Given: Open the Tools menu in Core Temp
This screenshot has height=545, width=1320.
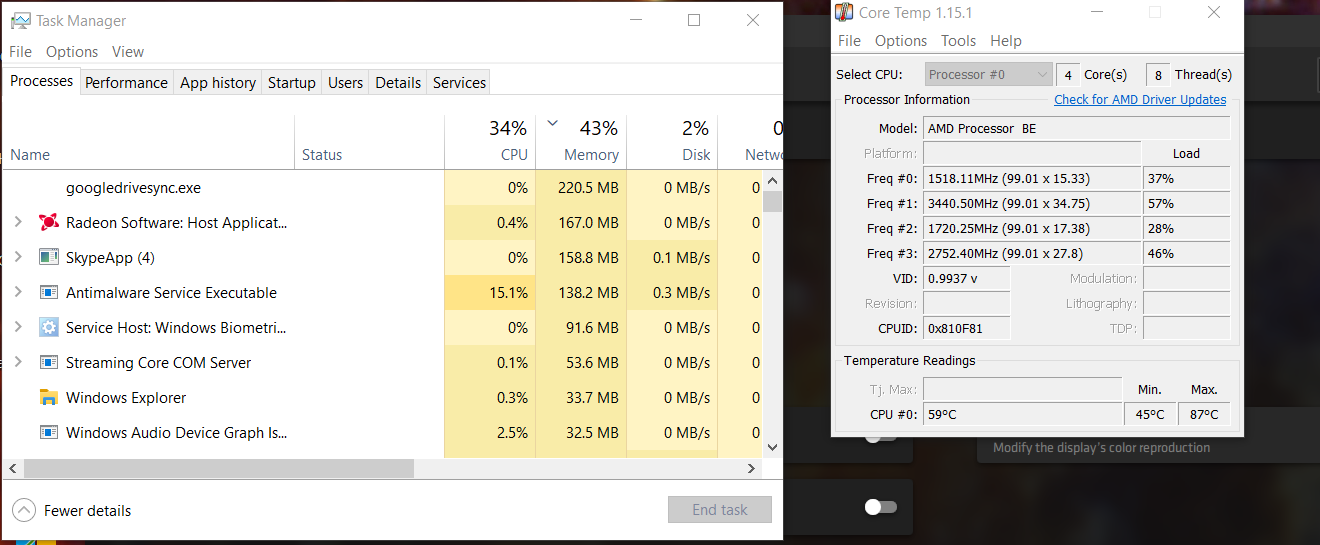Looking at the screenshot, I should pos(958,41).
